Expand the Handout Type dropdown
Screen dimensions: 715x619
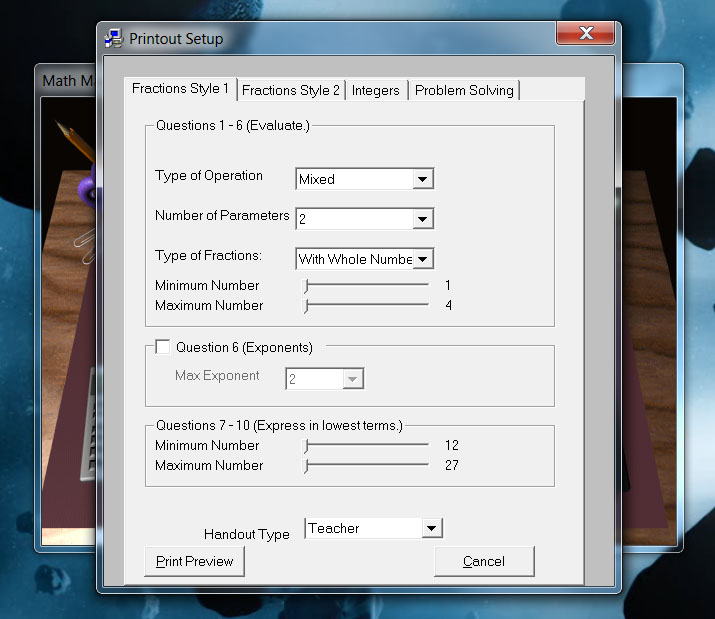[x=431, y=528]
